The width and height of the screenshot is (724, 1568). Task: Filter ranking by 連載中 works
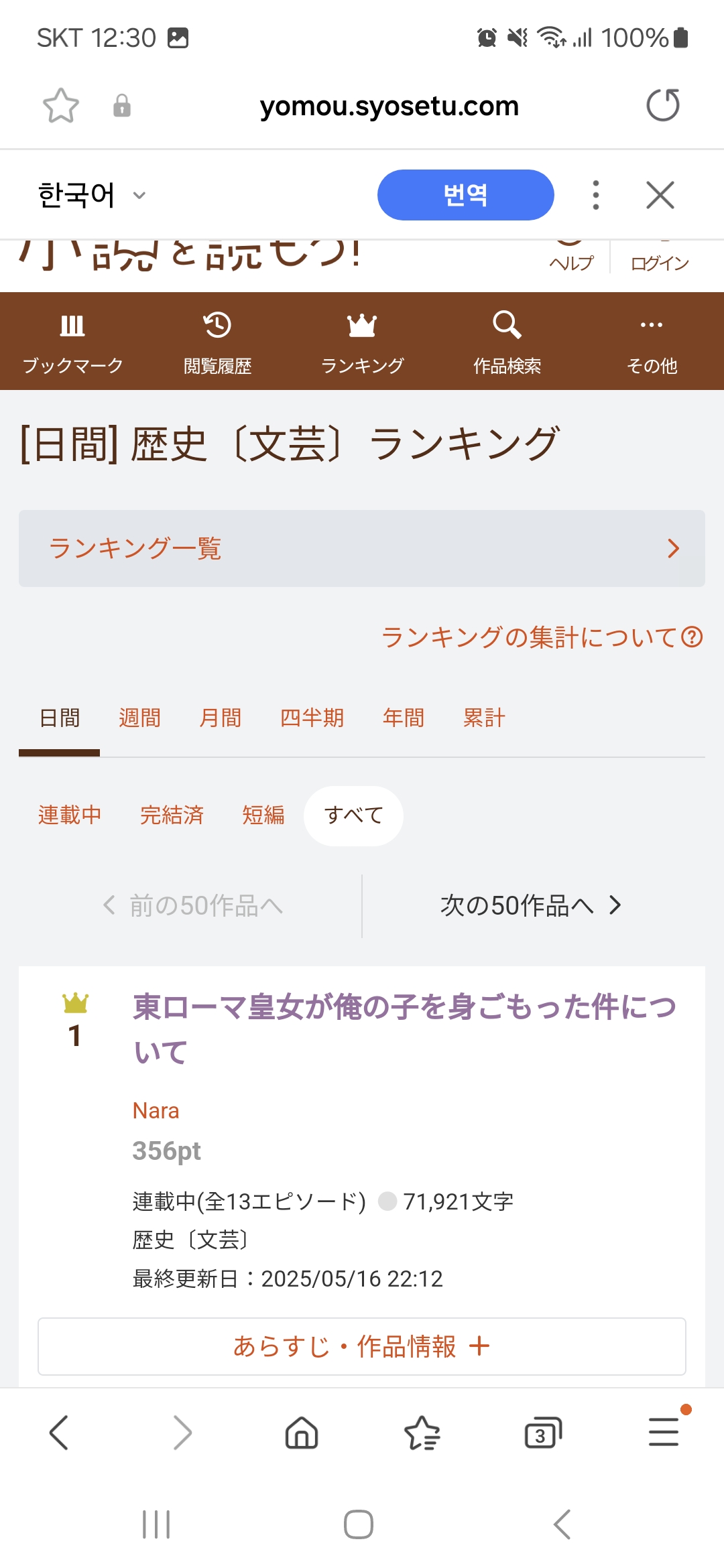pos(70,815)
